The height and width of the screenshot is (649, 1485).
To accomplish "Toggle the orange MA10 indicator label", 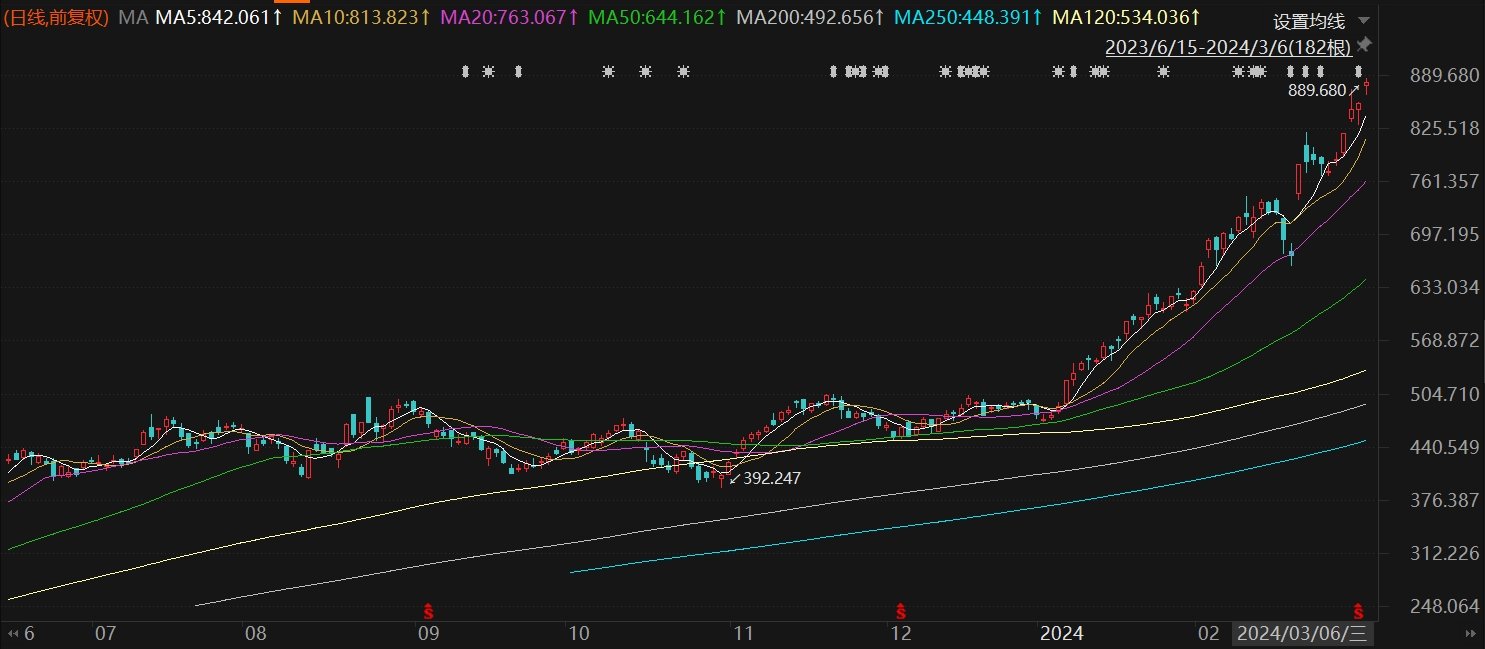I will tap(362, 18).
